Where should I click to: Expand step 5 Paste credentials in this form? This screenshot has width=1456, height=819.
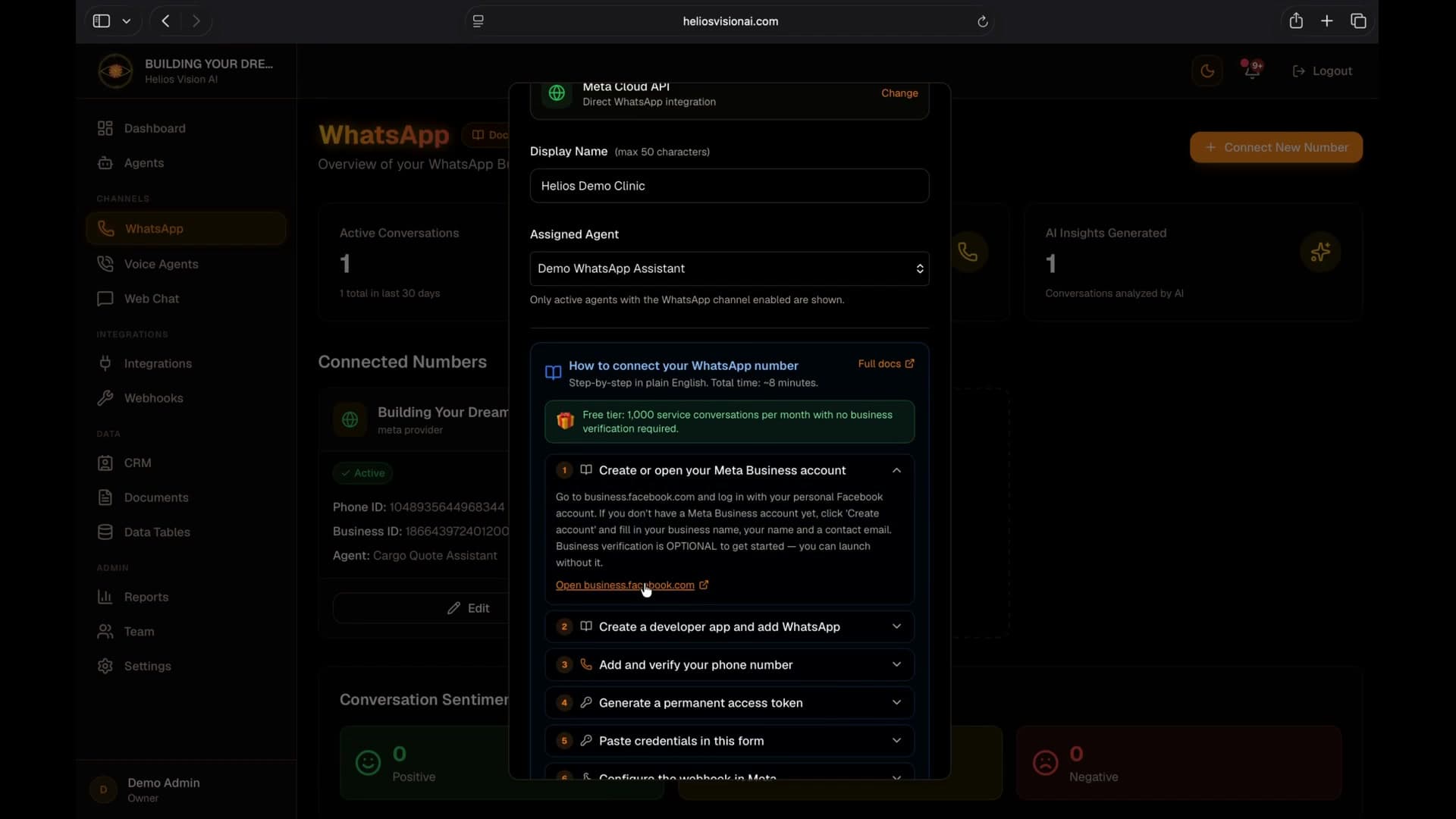(x=730, y=740)
